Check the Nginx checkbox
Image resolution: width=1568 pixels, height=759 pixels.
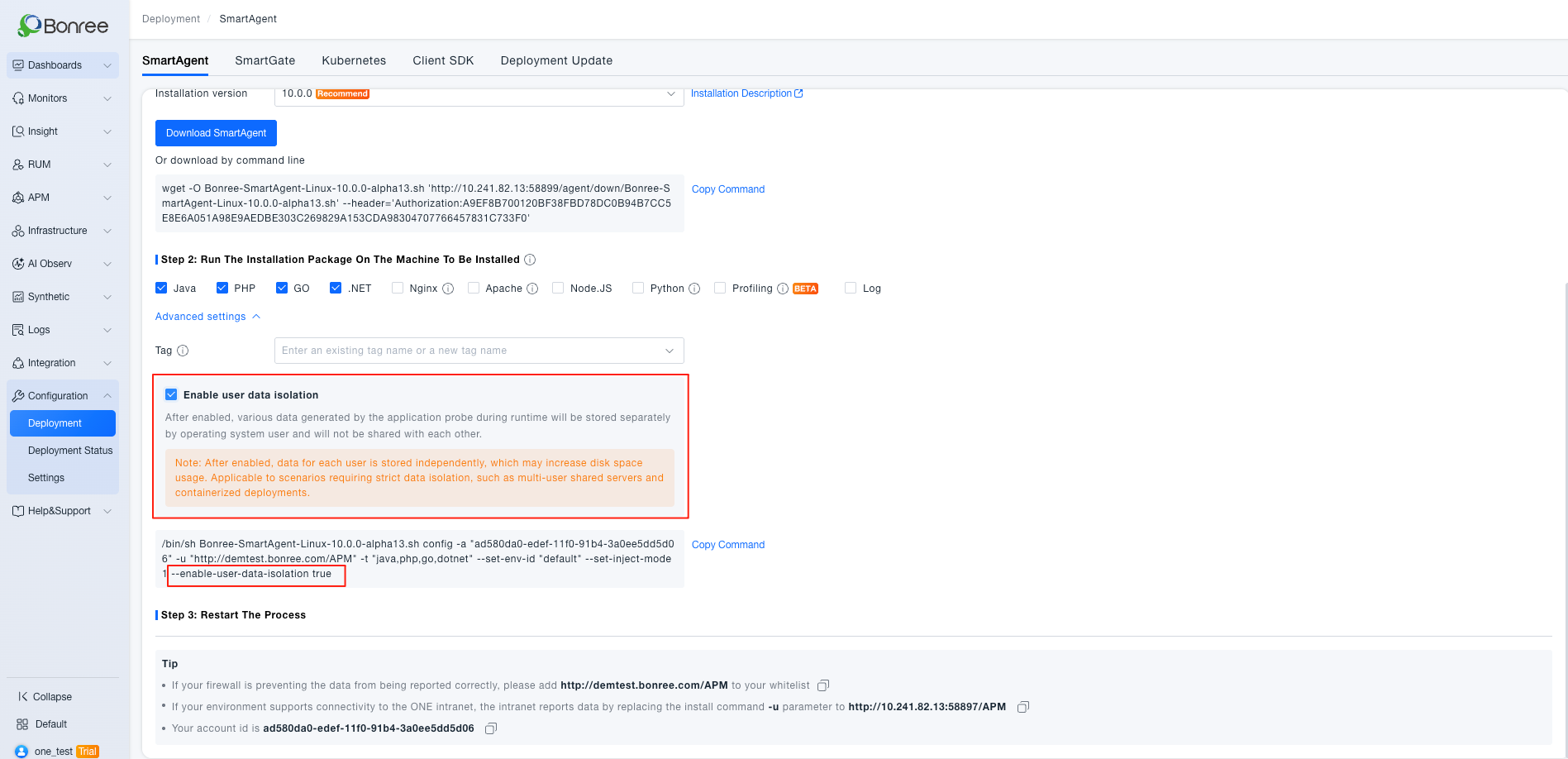tap(398, 288)
